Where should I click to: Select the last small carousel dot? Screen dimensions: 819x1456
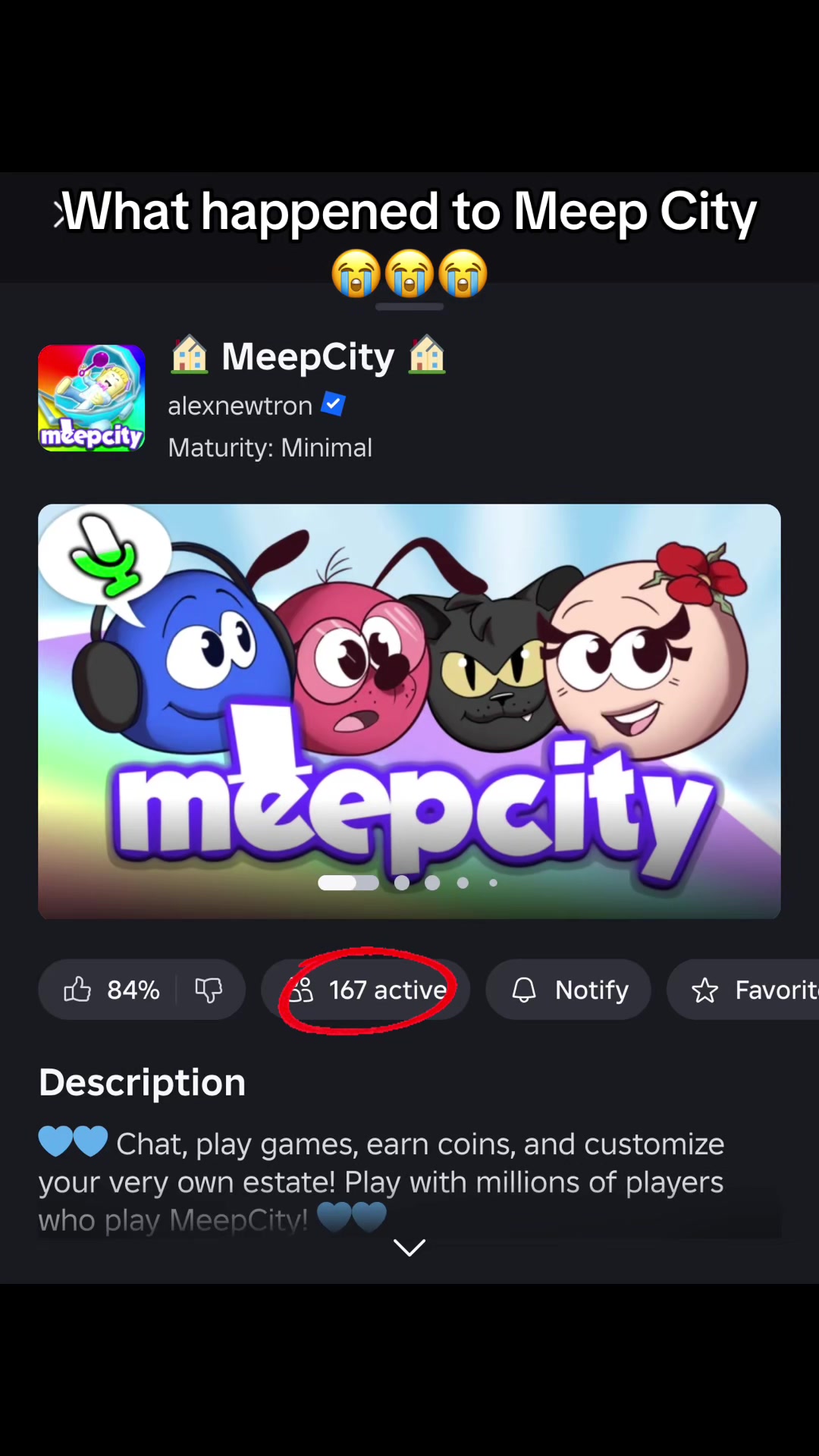pos(493,883)
